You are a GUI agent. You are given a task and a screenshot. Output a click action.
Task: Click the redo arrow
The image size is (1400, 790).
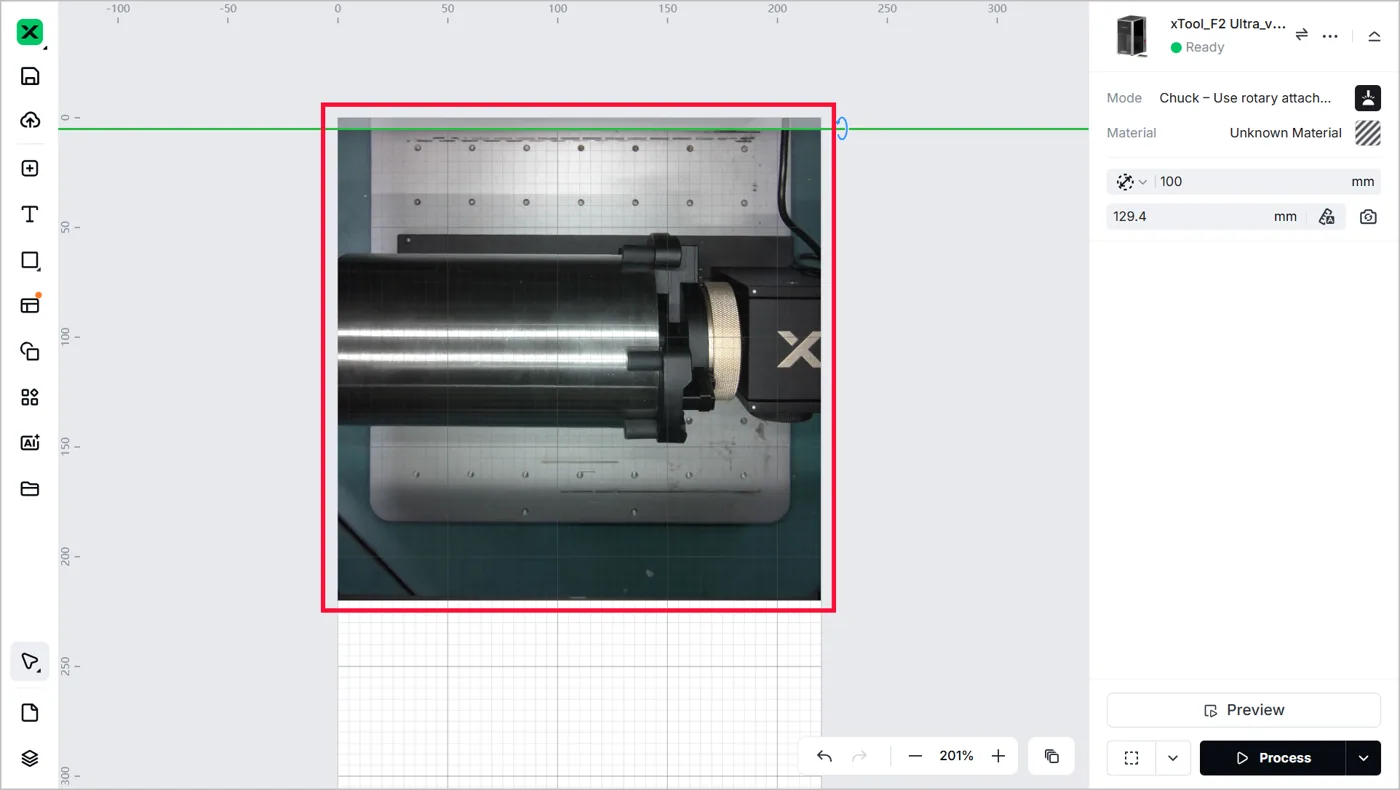point(859,756)
